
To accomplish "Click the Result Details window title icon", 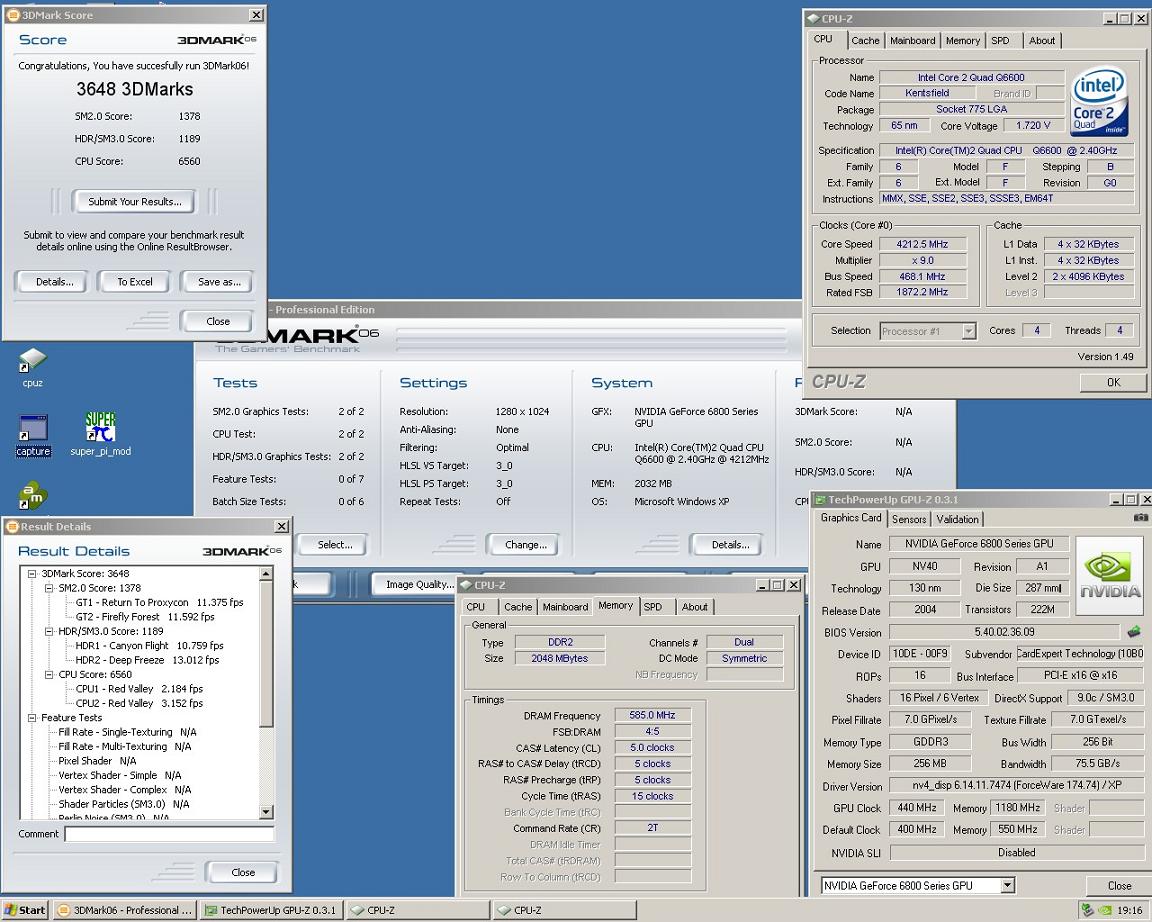I will [12, 526].
